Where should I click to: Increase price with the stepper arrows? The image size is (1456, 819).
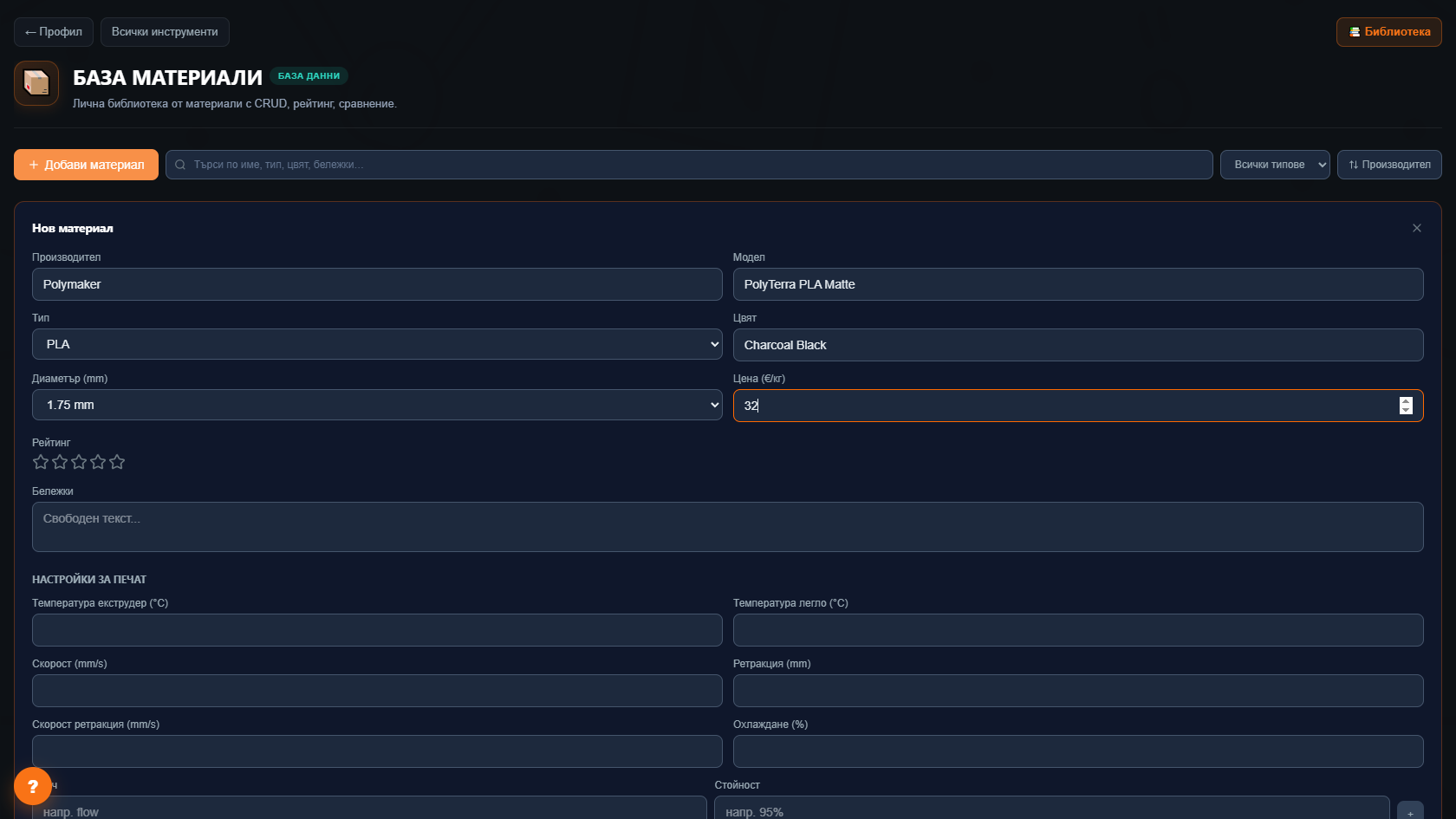[x=1406, y=401]
